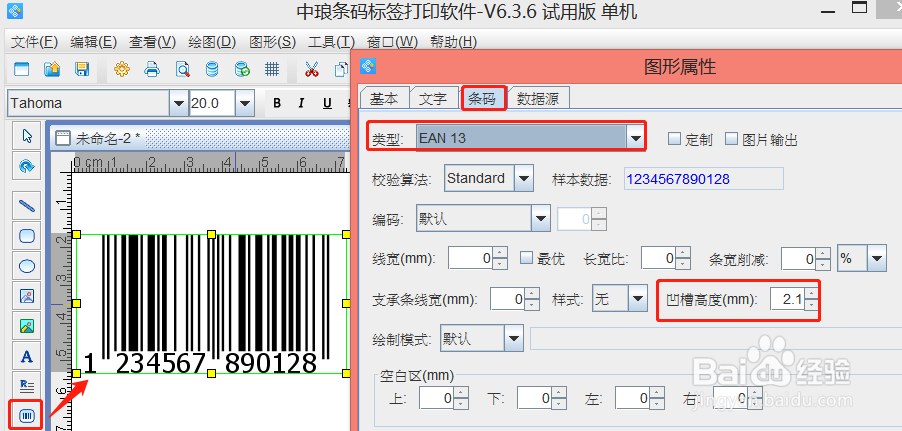The image size is (902, 431).
Task: Click the 凹槽高度(mm) 2.1 stepper arrows
Action: [811, 299]
